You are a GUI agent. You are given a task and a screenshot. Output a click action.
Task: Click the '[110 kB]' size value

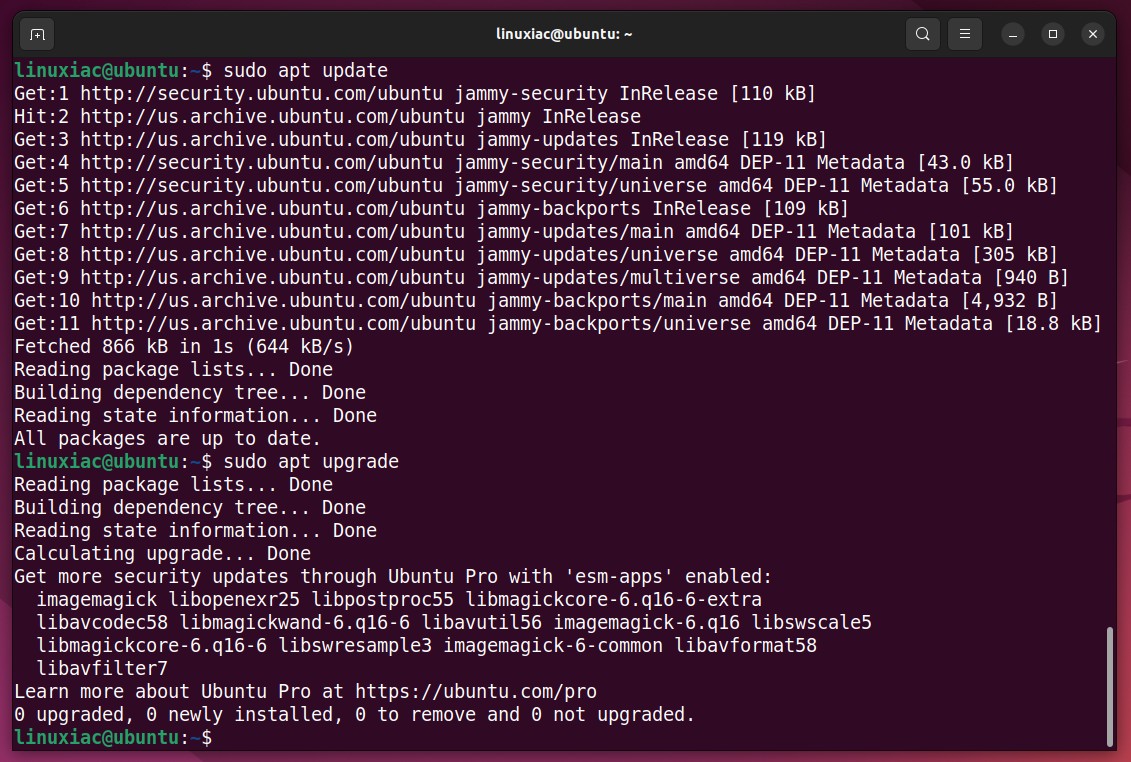pyautogui.click(x=773, y=94)
